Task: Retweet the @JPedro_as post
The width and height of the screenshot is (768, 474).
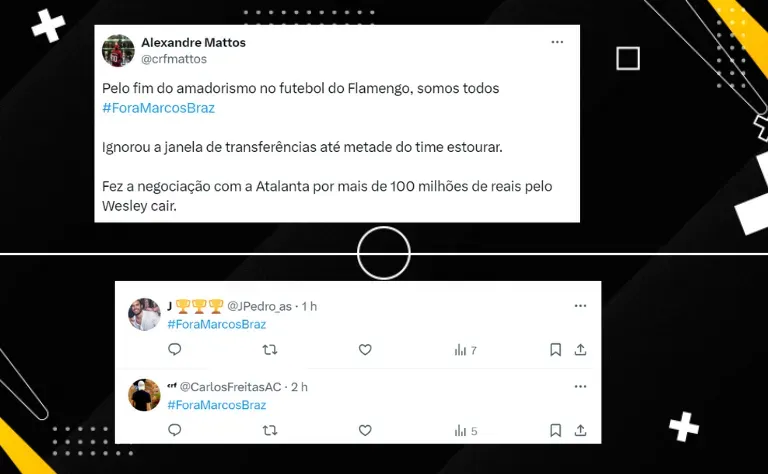Action: tap(270, 350)
